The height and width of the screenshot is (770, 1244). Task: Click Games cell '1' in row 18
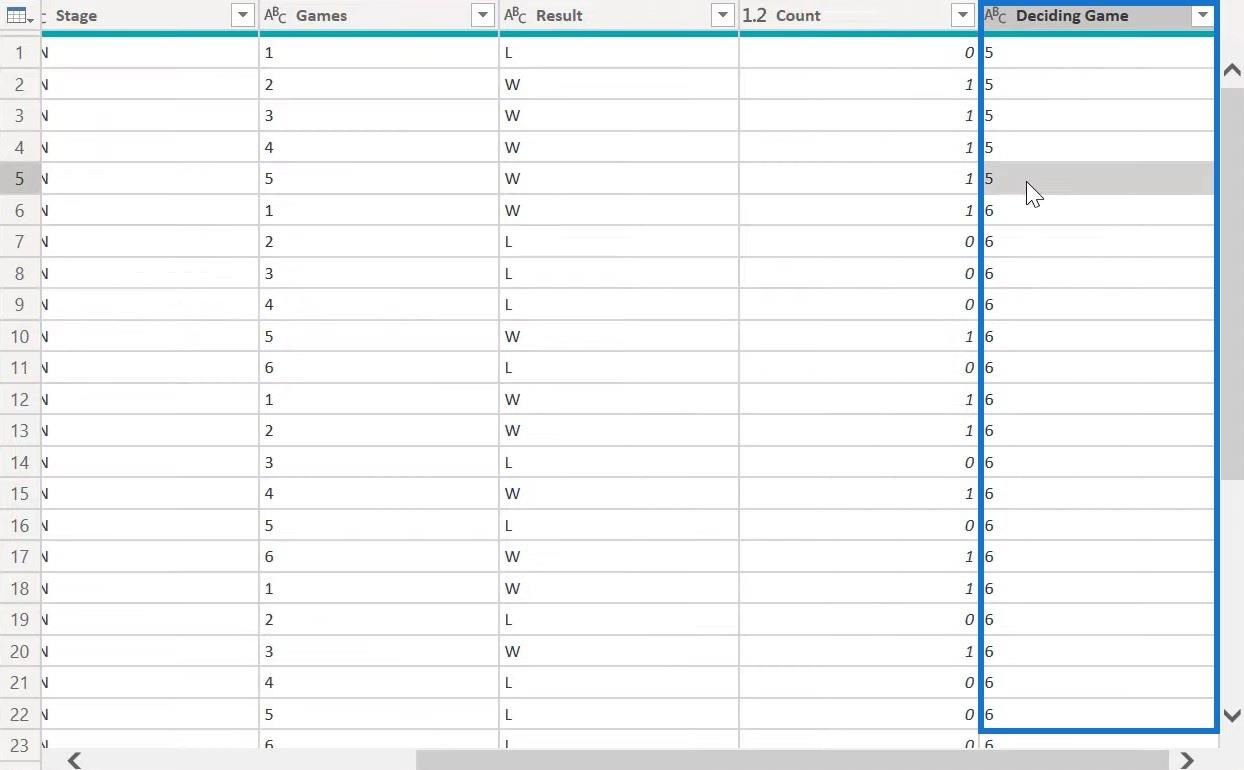point(379,589)
